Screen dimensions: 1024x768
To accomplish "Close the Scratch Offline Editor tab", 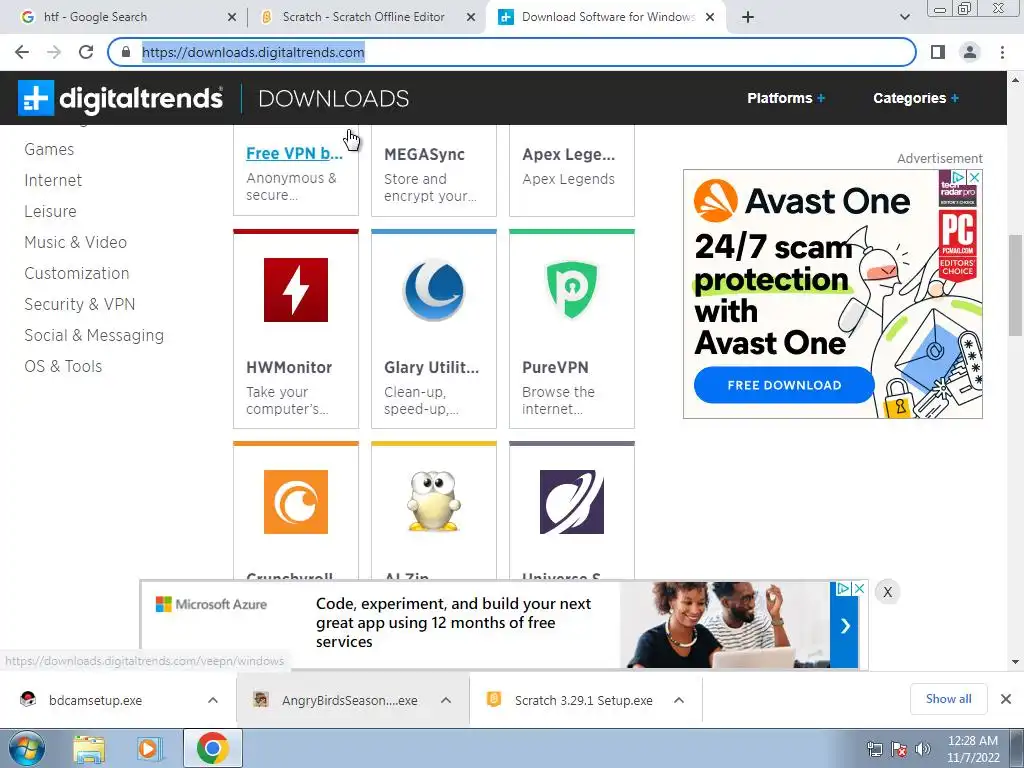I will click(x=471, y=18).
